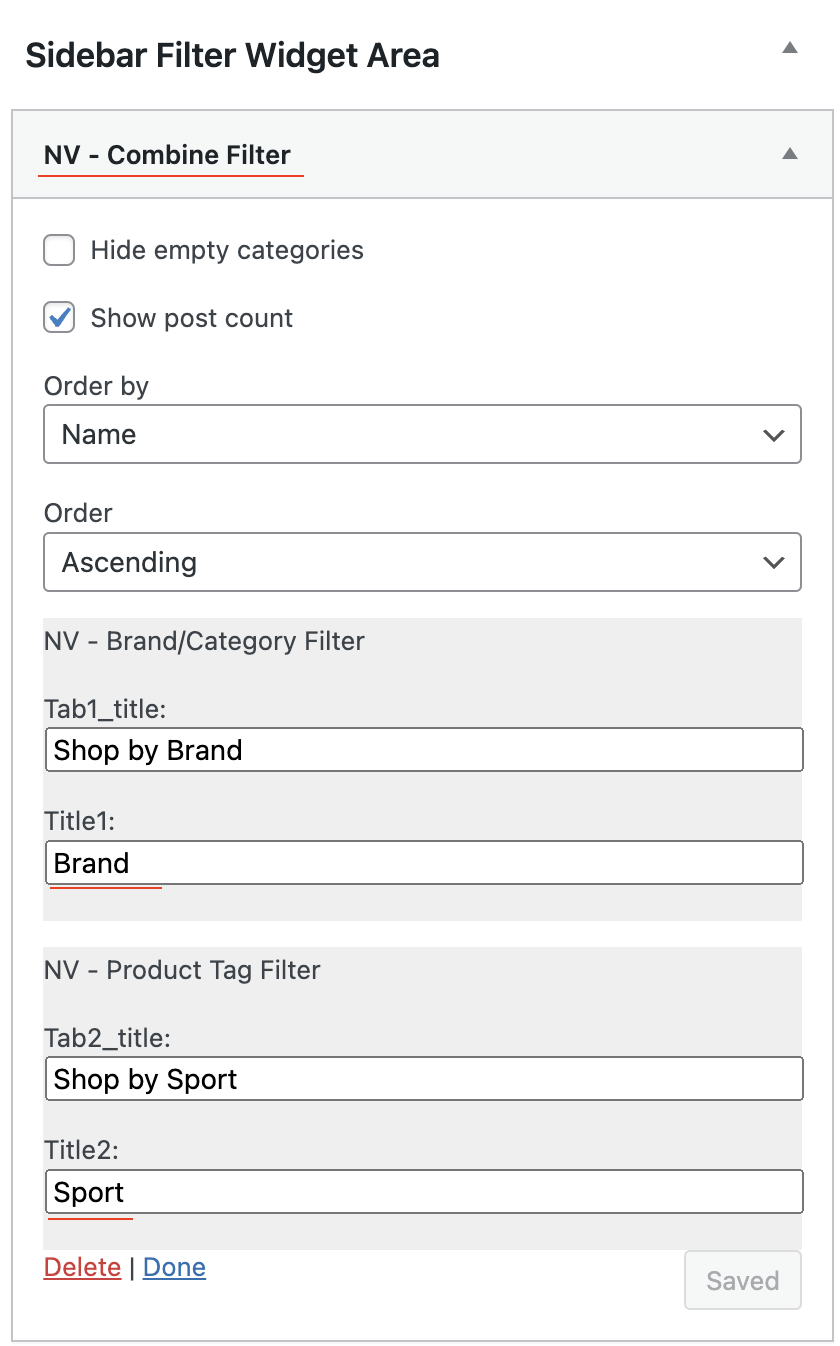This screenshot has height=1346, width=840.
Task: Open the Order by dropdown showing Name
Action: 422,434
